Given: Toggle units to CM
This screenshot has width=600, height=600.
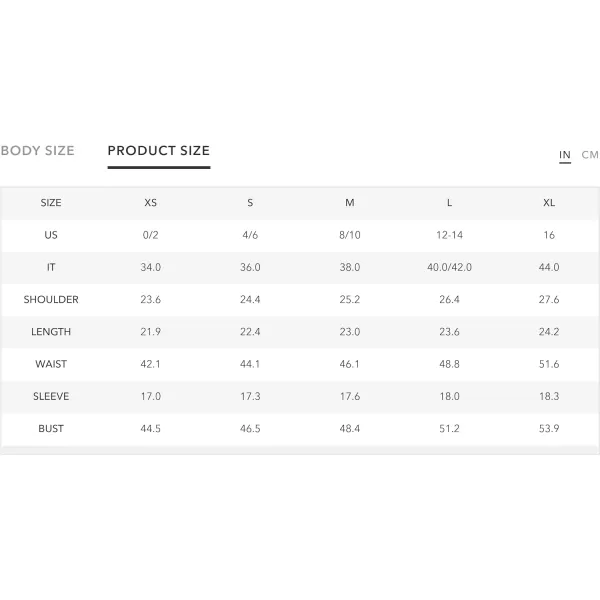Looking at the screenshot, I should (x=590, y=155).
